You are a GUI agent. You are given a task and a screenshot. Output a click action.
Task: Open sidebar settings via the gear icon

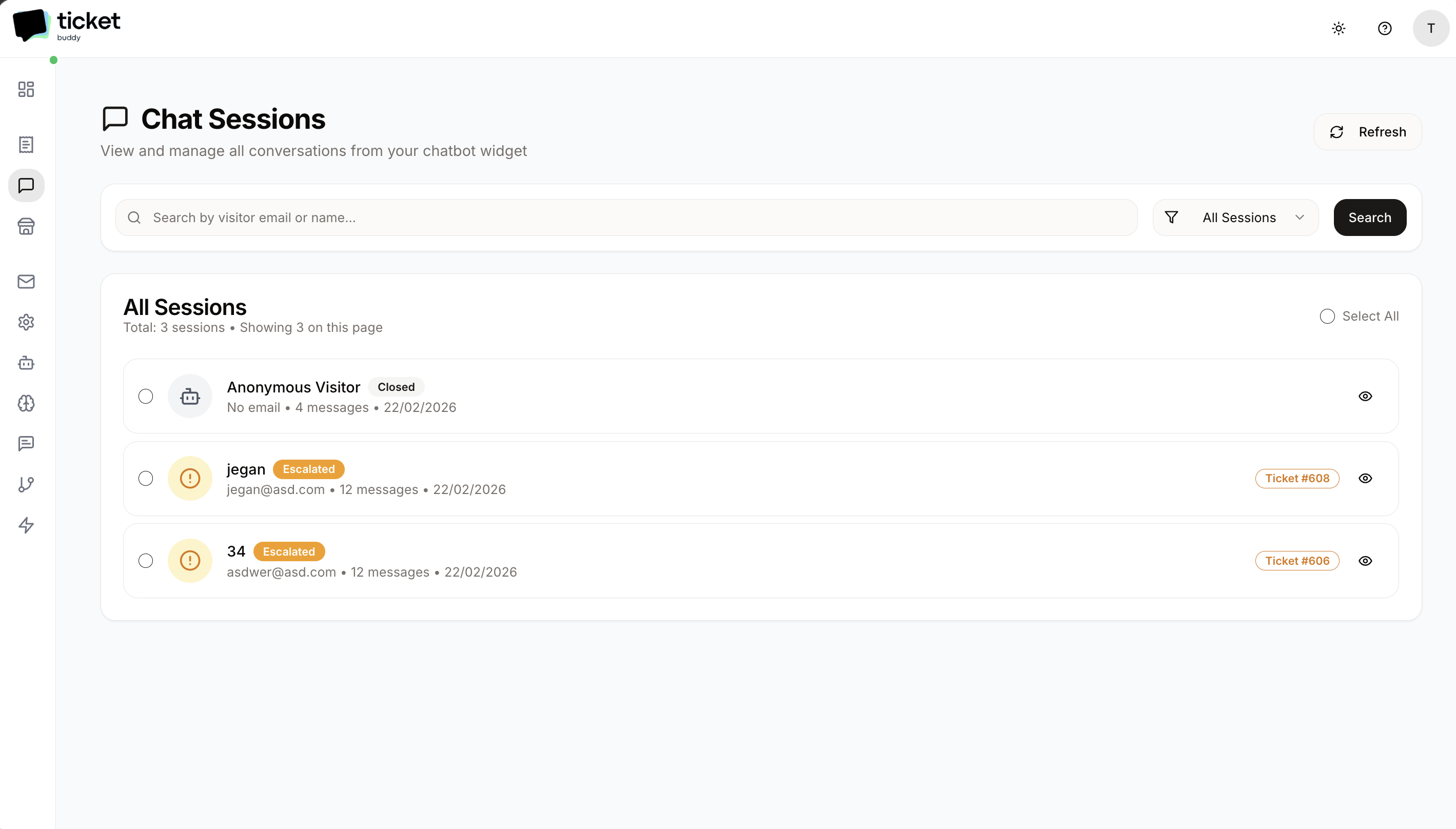(x=26, y=322)
